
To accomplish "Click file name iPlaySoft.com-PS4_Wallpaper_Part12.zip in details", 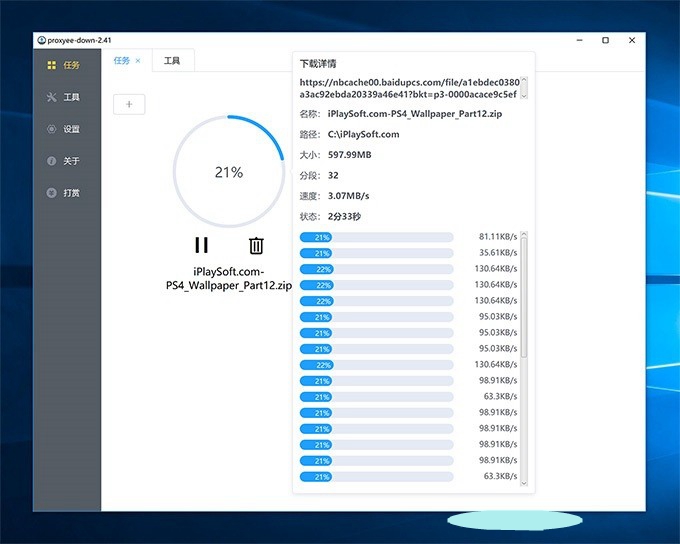I will [x=415, y=114].
